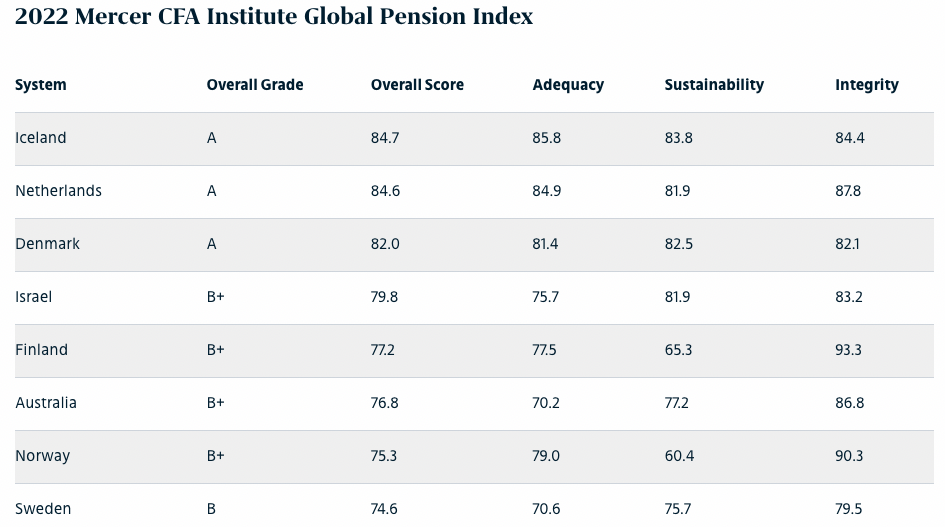The height and width of the screenshot is (527, 945).
Task: Click the Overall Score column header
Action: (x=417, y=85)
